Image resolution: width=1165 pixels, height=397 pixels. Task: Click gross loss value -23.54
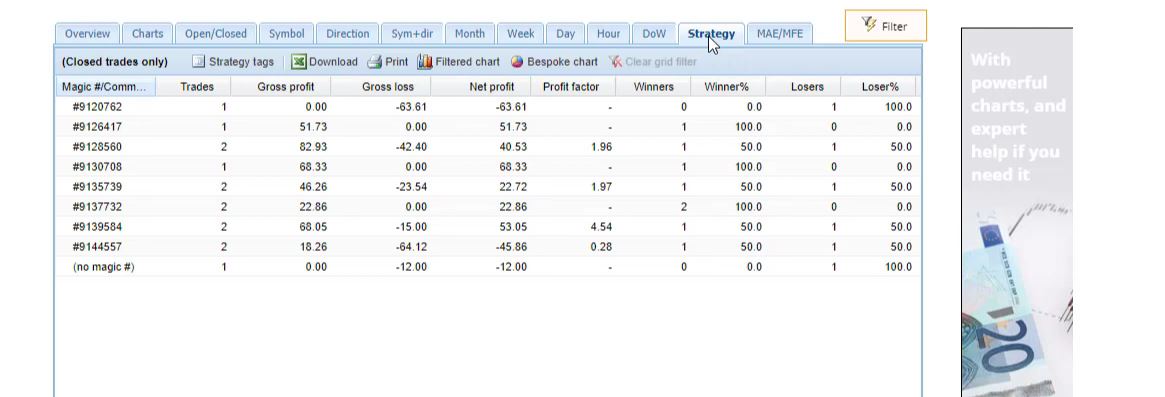[x=411, y=187]
